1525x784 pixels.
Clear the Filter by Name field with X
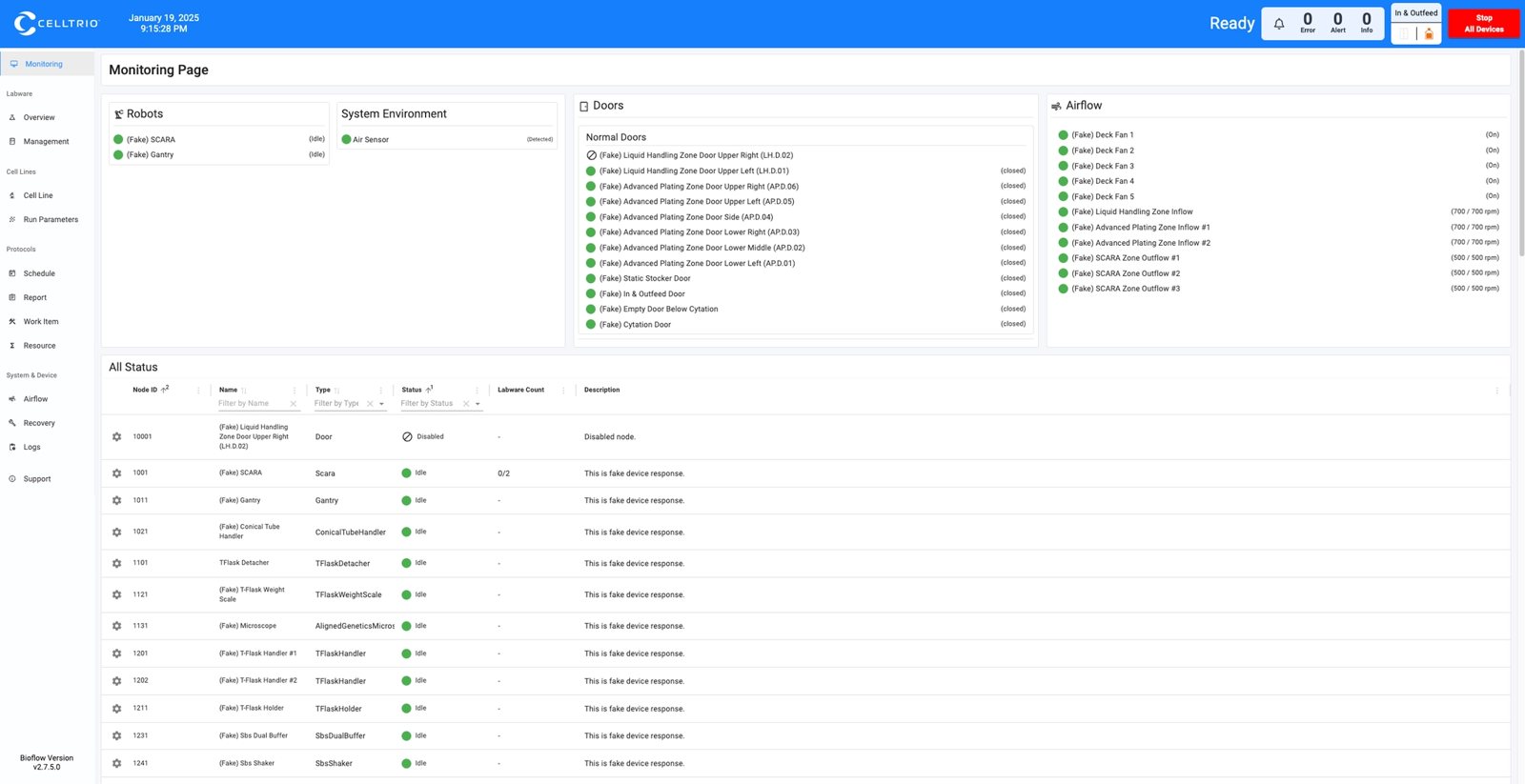click(x=294, y=404)
